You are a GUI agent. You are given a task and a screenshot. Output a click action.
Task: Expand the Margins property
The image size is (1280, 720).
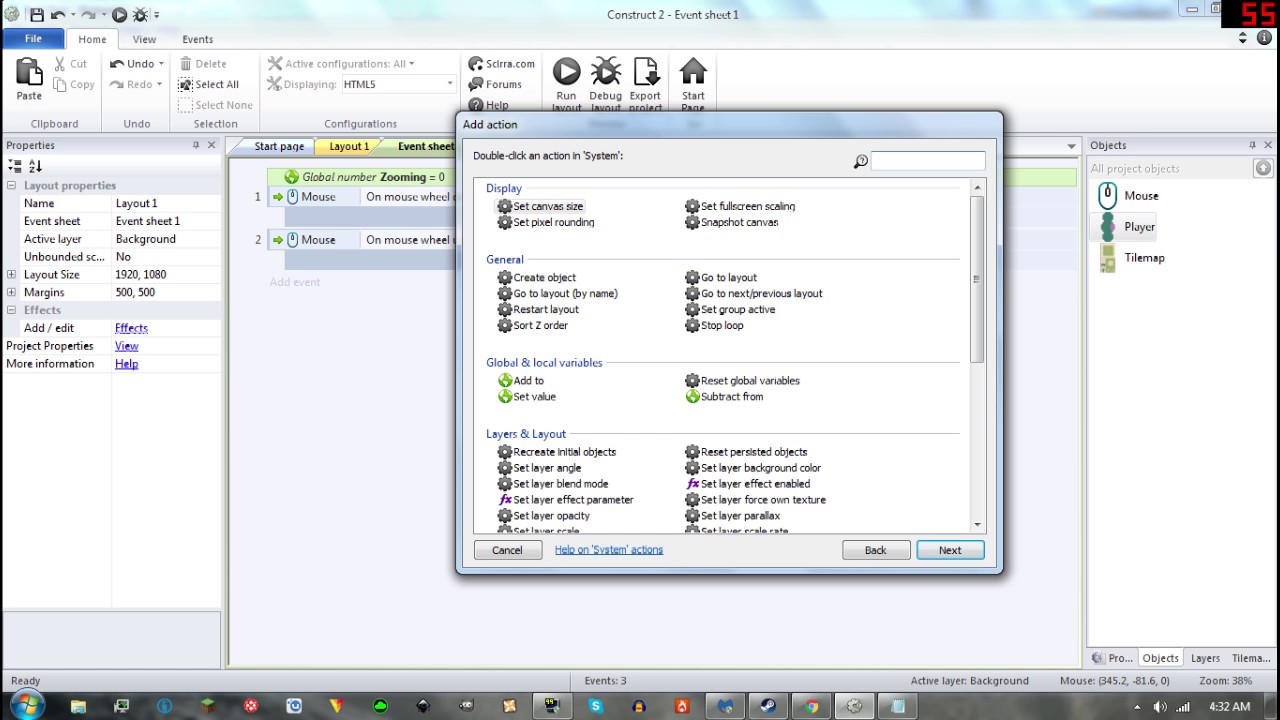pos(11,293)
